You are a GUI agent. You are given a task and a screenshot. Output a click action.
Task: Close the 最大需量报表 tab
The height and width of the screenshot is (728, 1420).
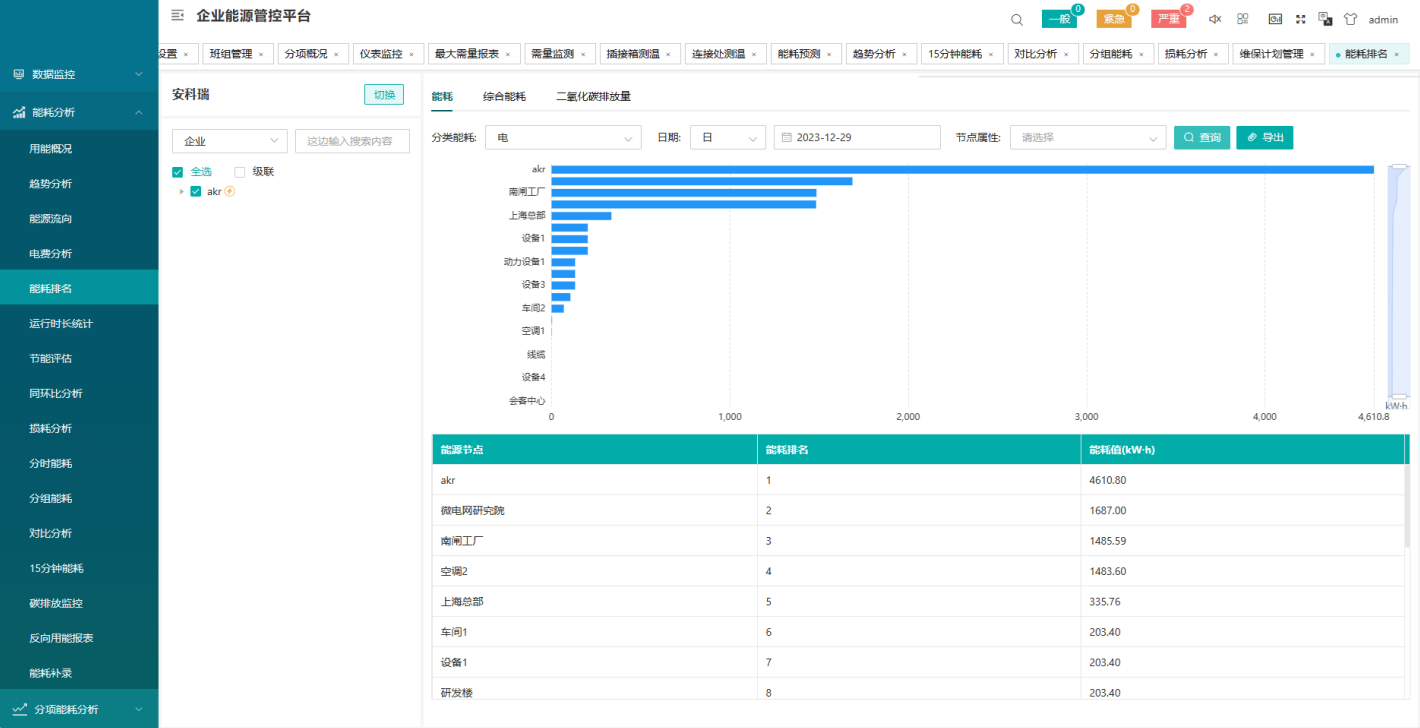click(508, 54)
